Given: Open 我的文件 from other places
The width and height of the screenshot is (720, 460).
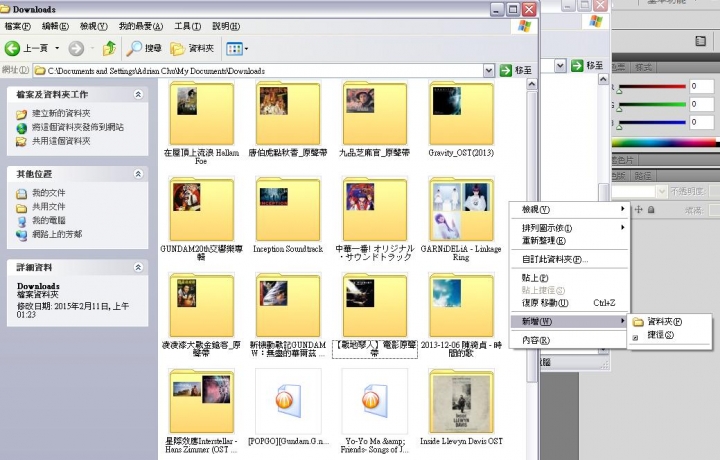Looking at the screenshot, I should point(48,193).
